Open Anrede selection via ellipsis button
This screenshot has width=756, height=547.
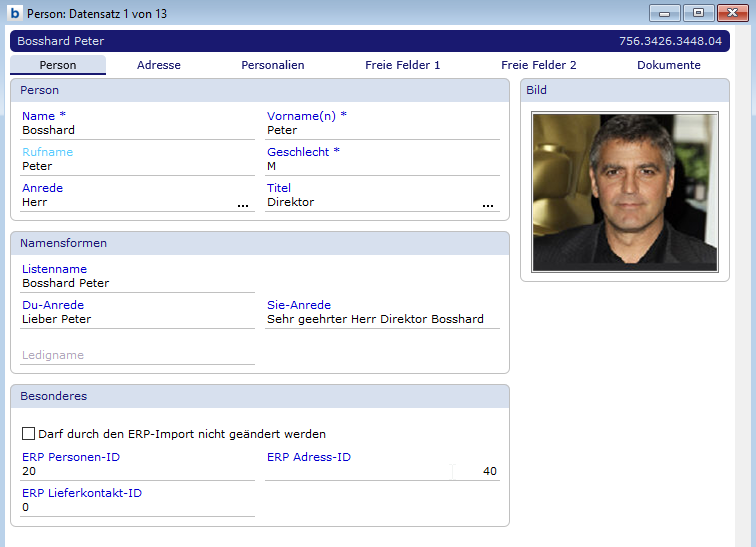243,203
